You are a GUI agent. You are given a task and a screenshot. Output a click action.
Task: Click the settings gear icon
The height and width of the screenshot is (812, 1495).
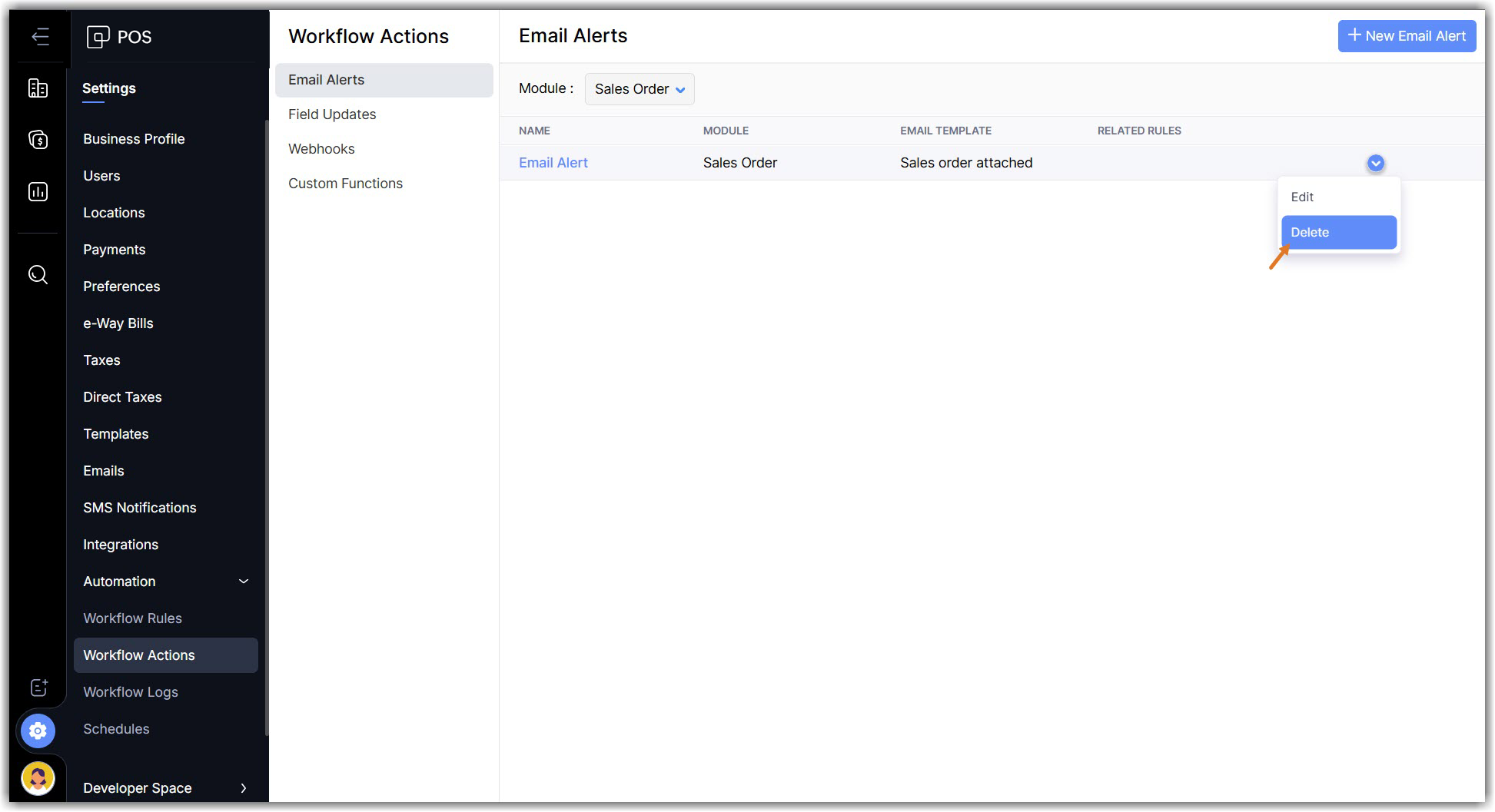pos(38,731)
